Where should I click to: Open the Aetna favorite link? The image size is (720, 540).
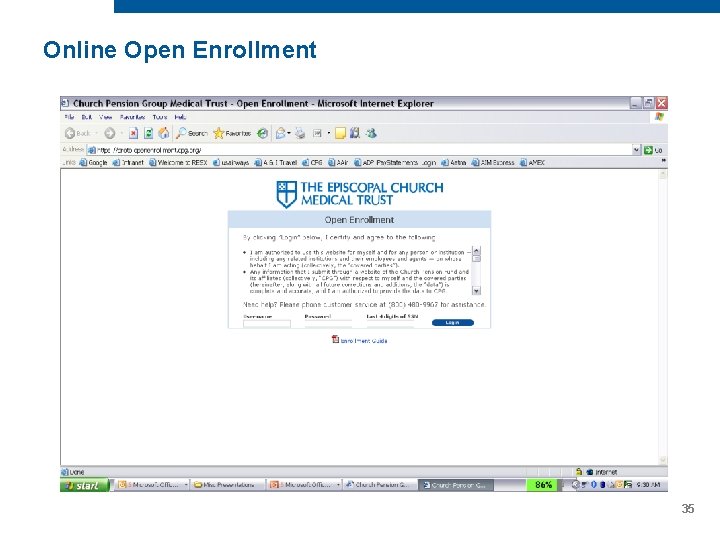pyautogui.click(x=454, y=163)
